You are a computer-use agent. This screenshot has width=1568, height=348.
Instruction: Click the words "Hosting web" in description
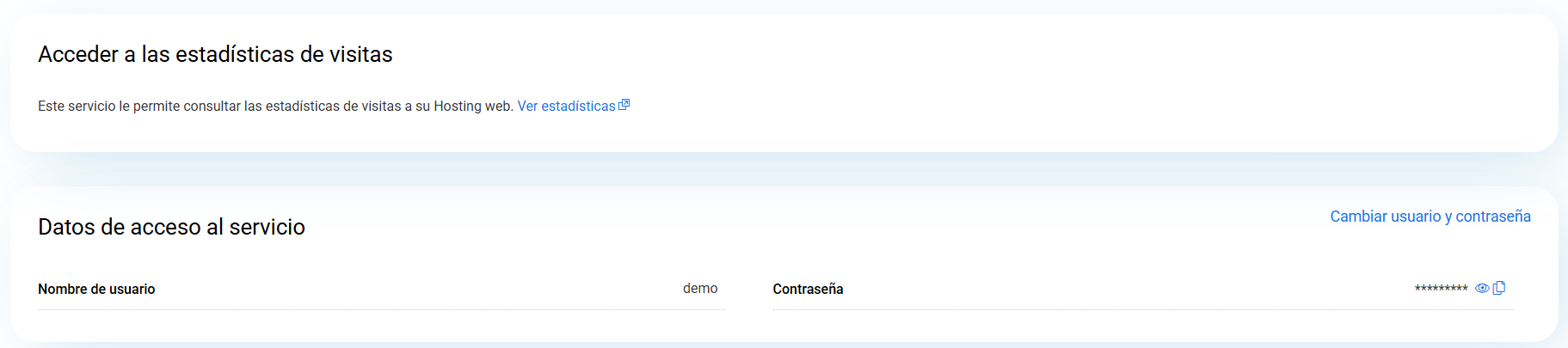(x=472, y=107)
